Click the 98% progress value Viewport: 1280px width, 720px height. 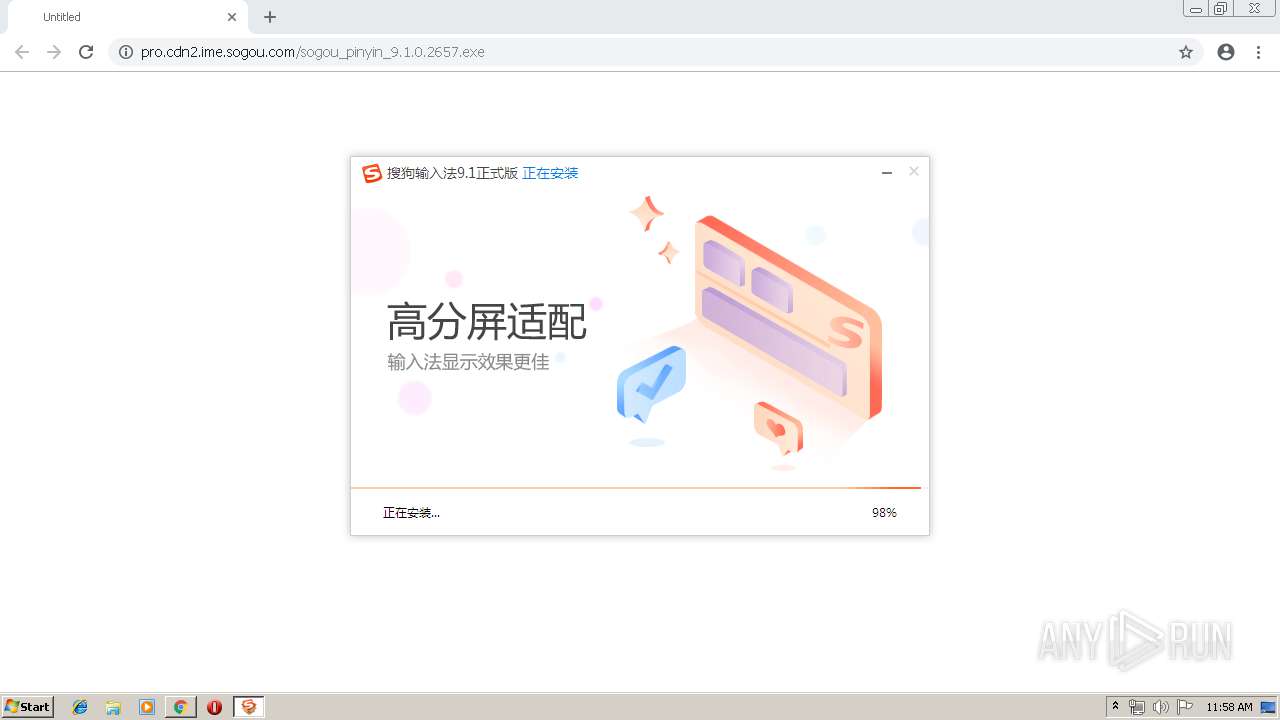pos(884,512)
